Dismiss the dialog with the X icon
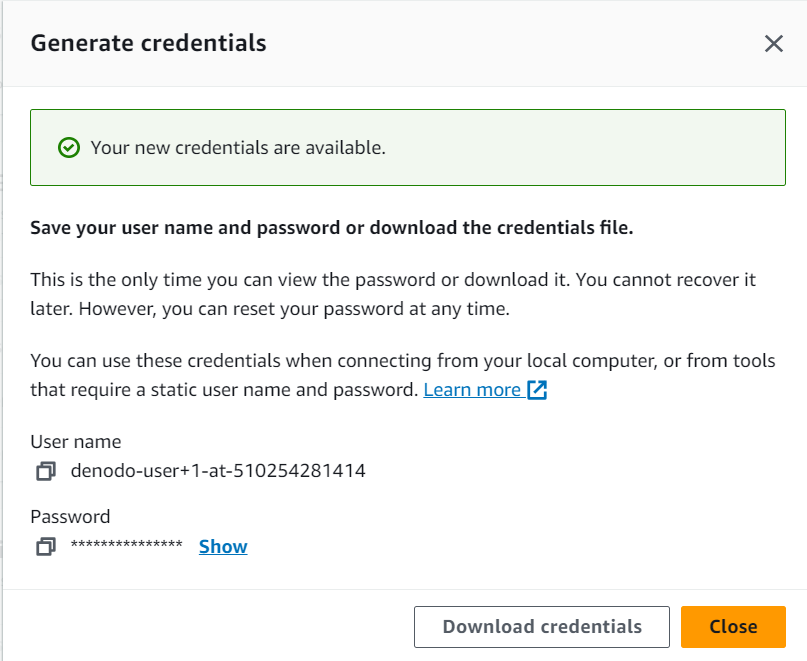807x661 pixels. pos(774,44)
